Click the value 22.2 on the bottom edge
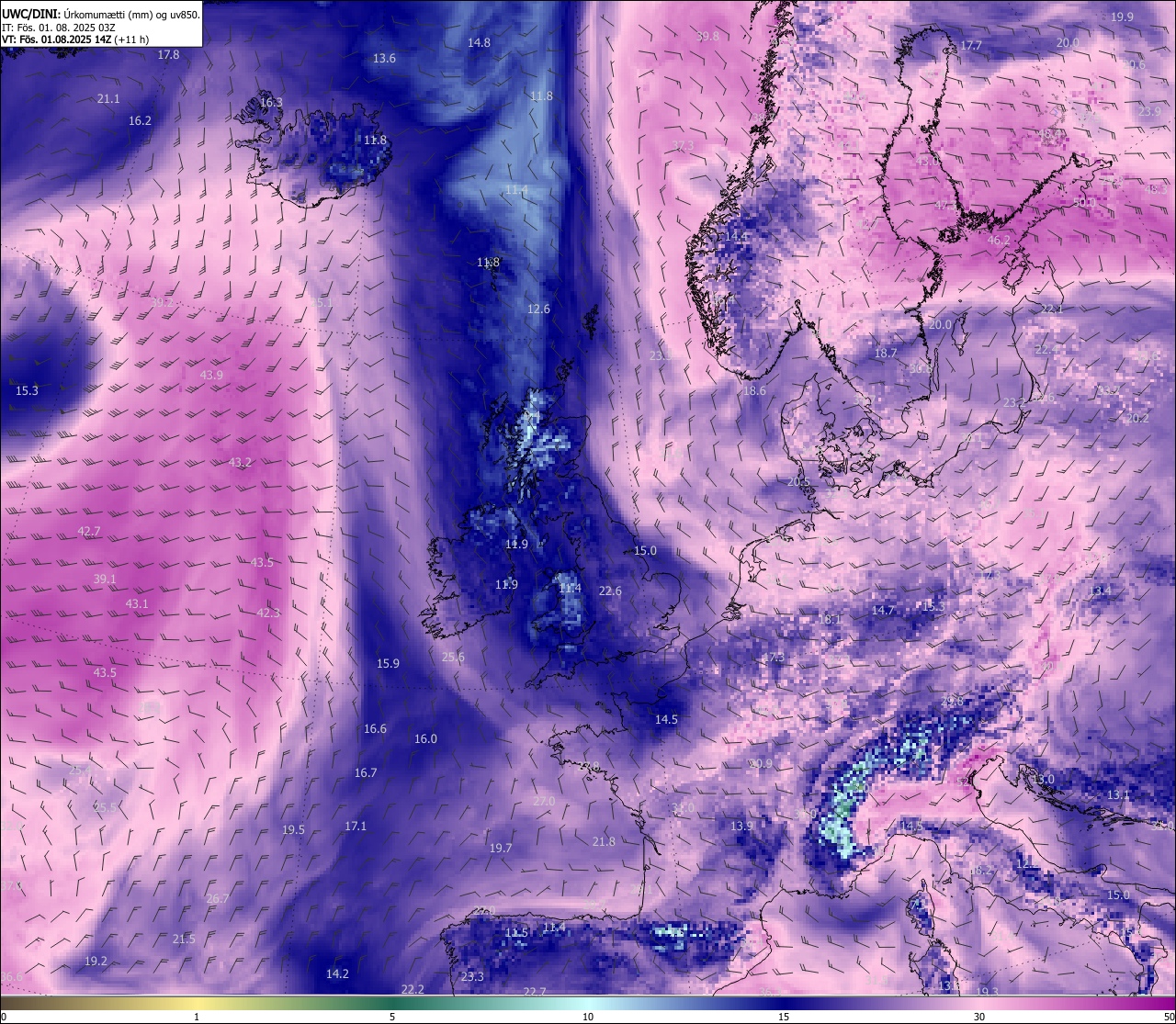Screen dimensions: 1176x1024 413,990
